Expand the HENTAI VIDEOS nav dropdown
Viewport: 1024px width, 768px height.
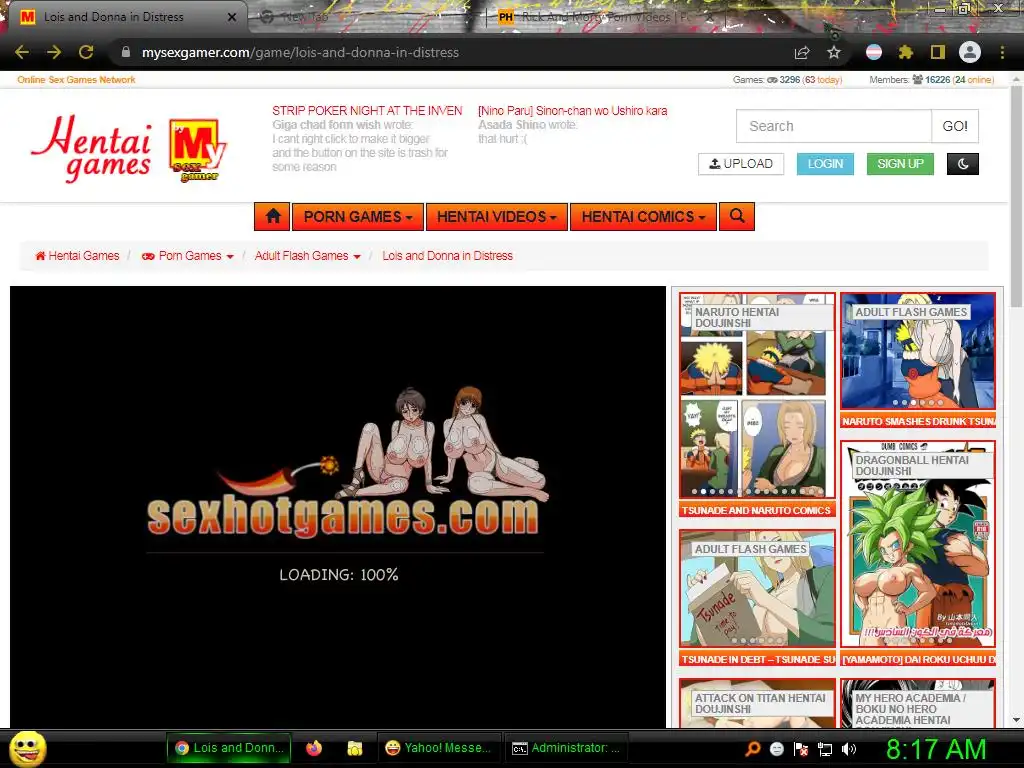click(496, 216)
